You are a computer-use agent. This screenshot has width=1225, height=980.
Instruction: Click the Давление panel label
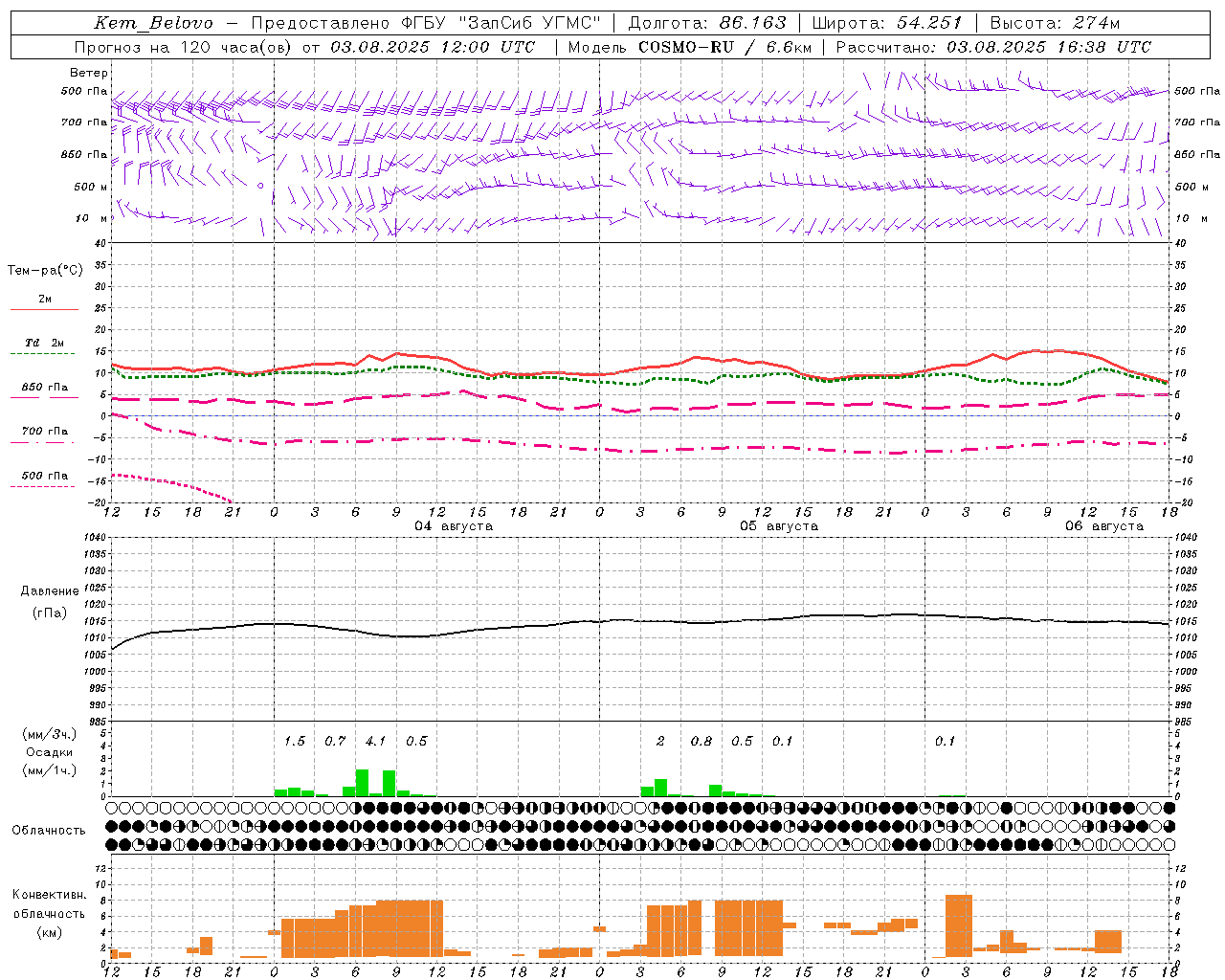tap(50, 591)
